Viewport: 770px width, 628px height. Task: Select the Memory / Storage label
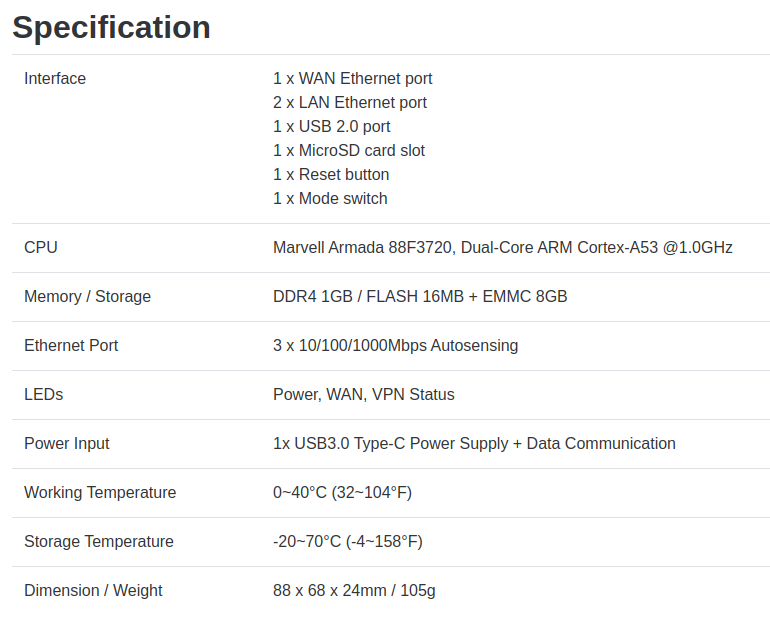(x=87, y=297)
